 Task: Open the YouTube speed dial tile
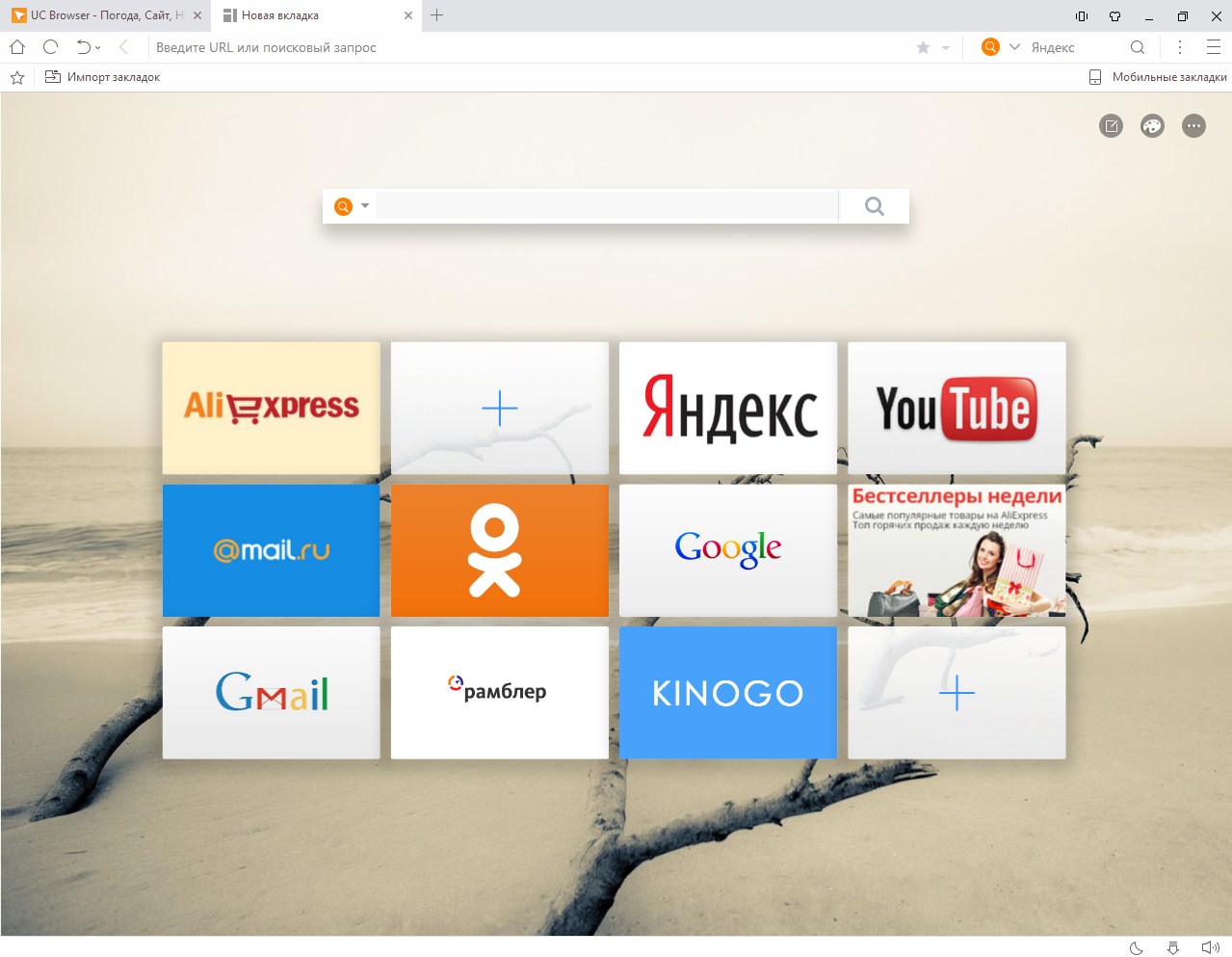tap(957, 408)
